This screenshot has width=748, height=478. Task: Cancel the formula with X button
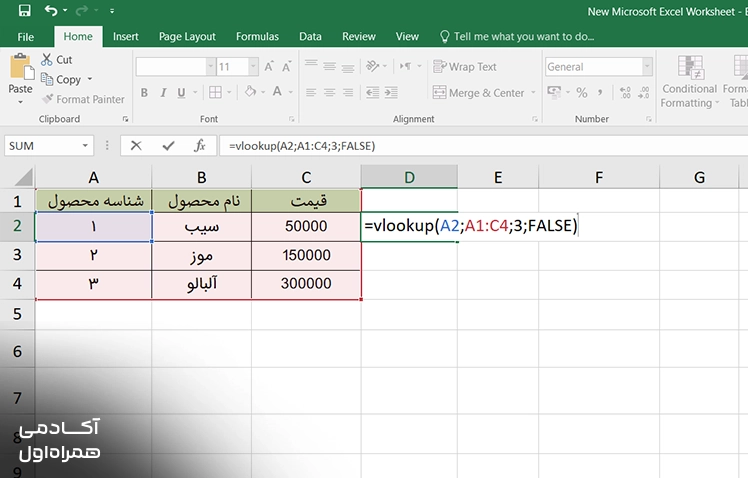pos(136,145)
